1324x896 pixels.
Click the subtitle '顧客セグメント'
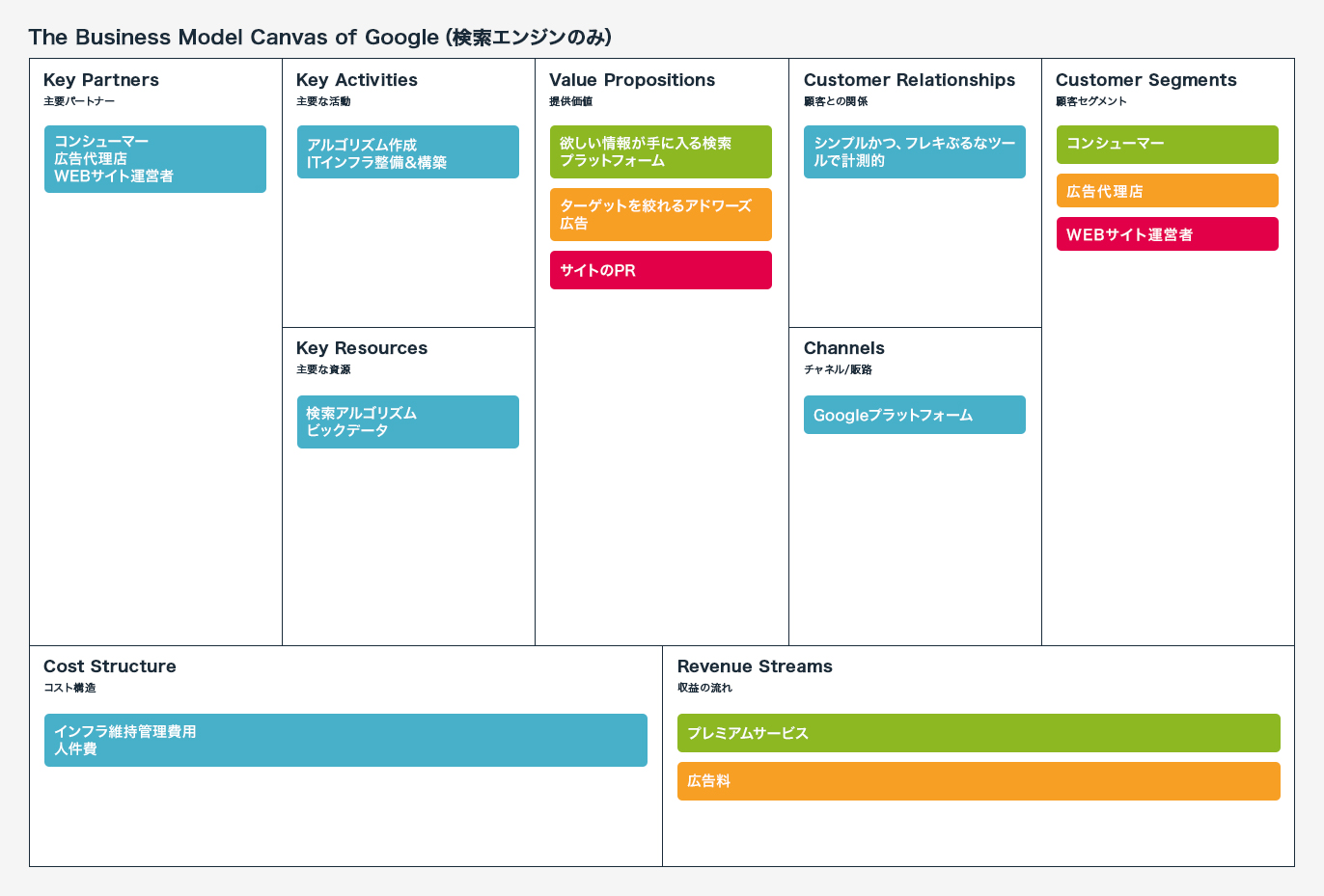1091,101
